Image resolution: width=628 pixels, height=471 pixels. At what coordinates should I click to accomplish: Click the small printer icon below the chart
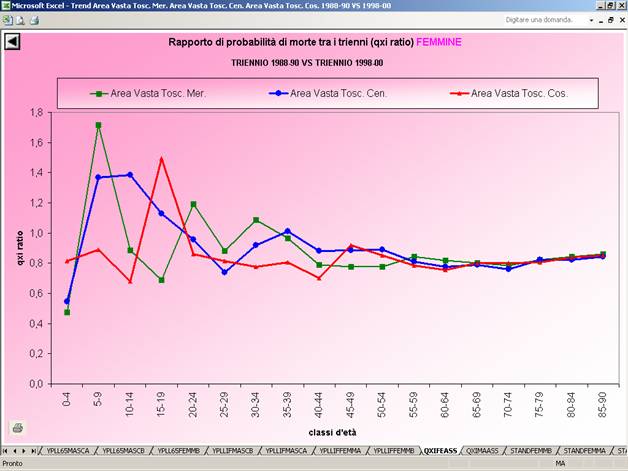[17, 427]
